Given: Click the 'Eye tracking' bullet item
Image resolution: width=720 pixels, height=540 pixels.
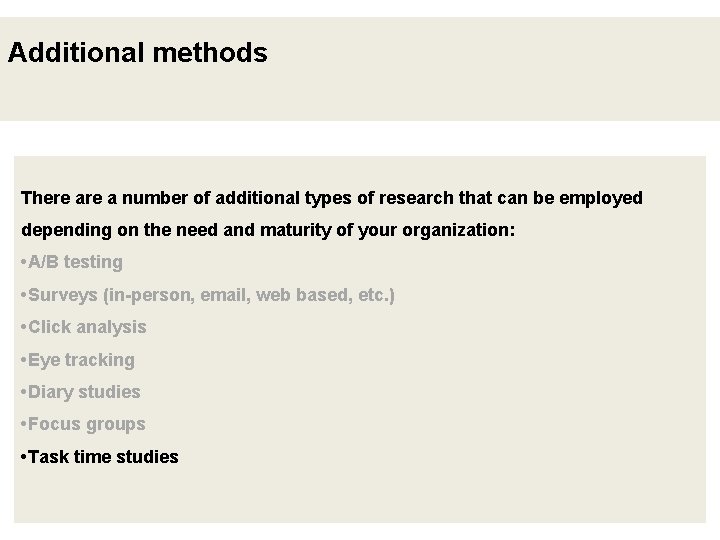Looking at the screenshot, I should point(81,360).
